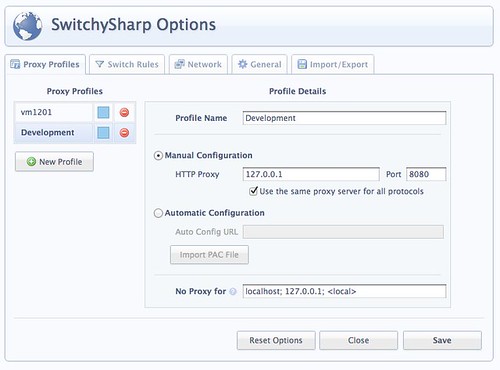Screen dimensions: 500x370
Task: Click the blue color square for Development
Action: pyautogui.click(x=103, y=133)
